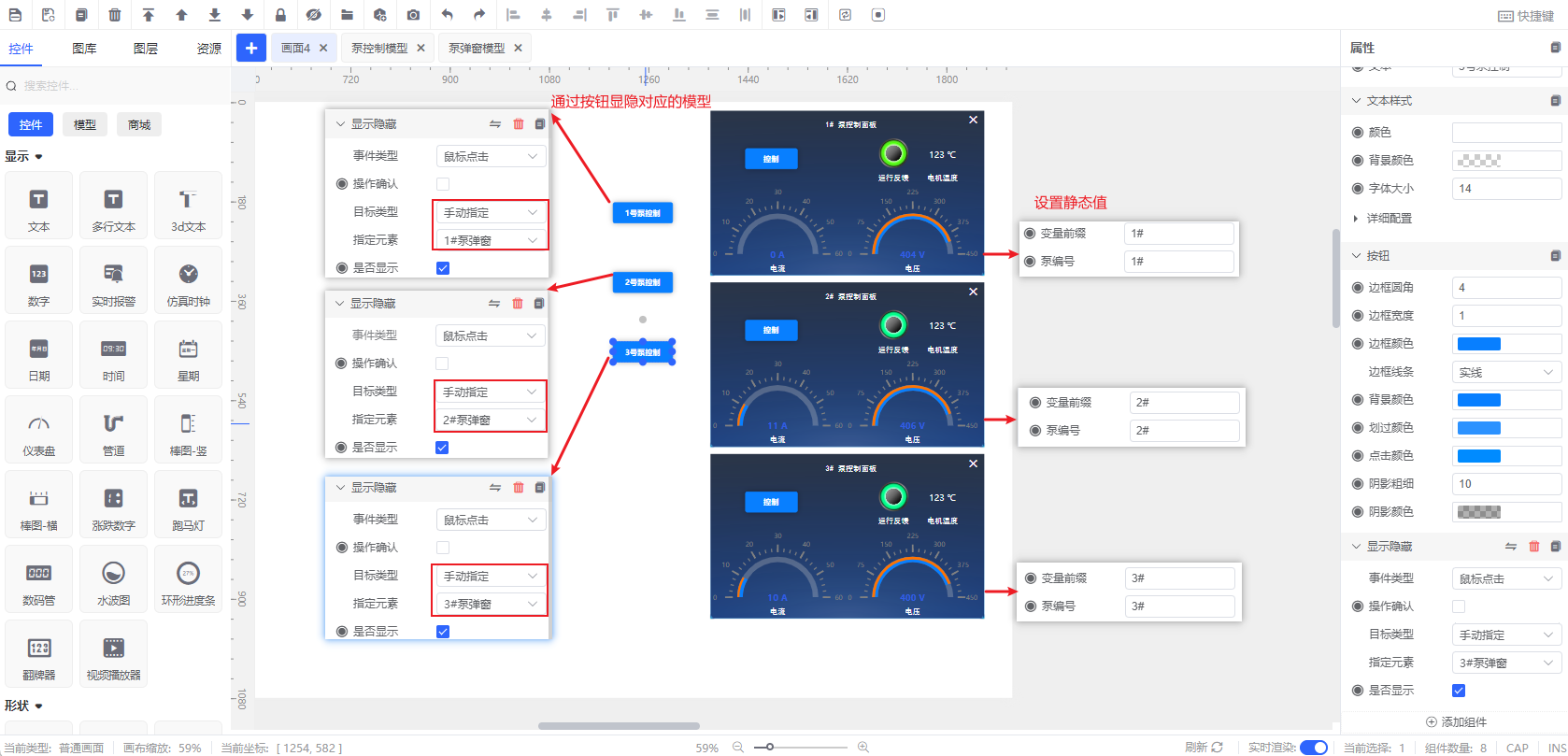Image resolution: width=1568 pixels, height=756 pixels.
Task: Toggle the 实时渲染 switch in status bar
Action: 1313,747
